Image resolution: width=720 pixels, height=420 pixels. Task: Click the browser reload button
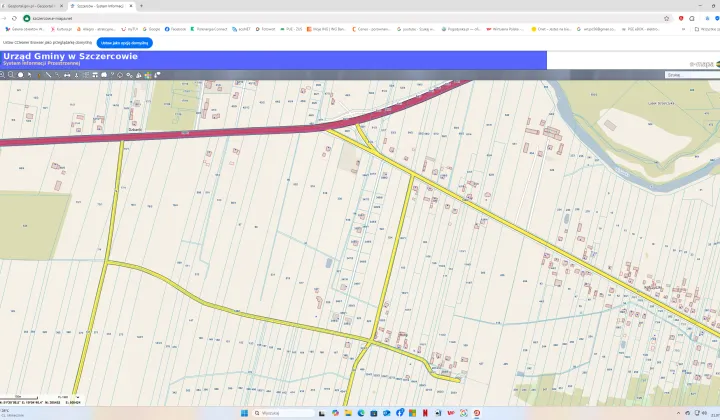point(15,17)
